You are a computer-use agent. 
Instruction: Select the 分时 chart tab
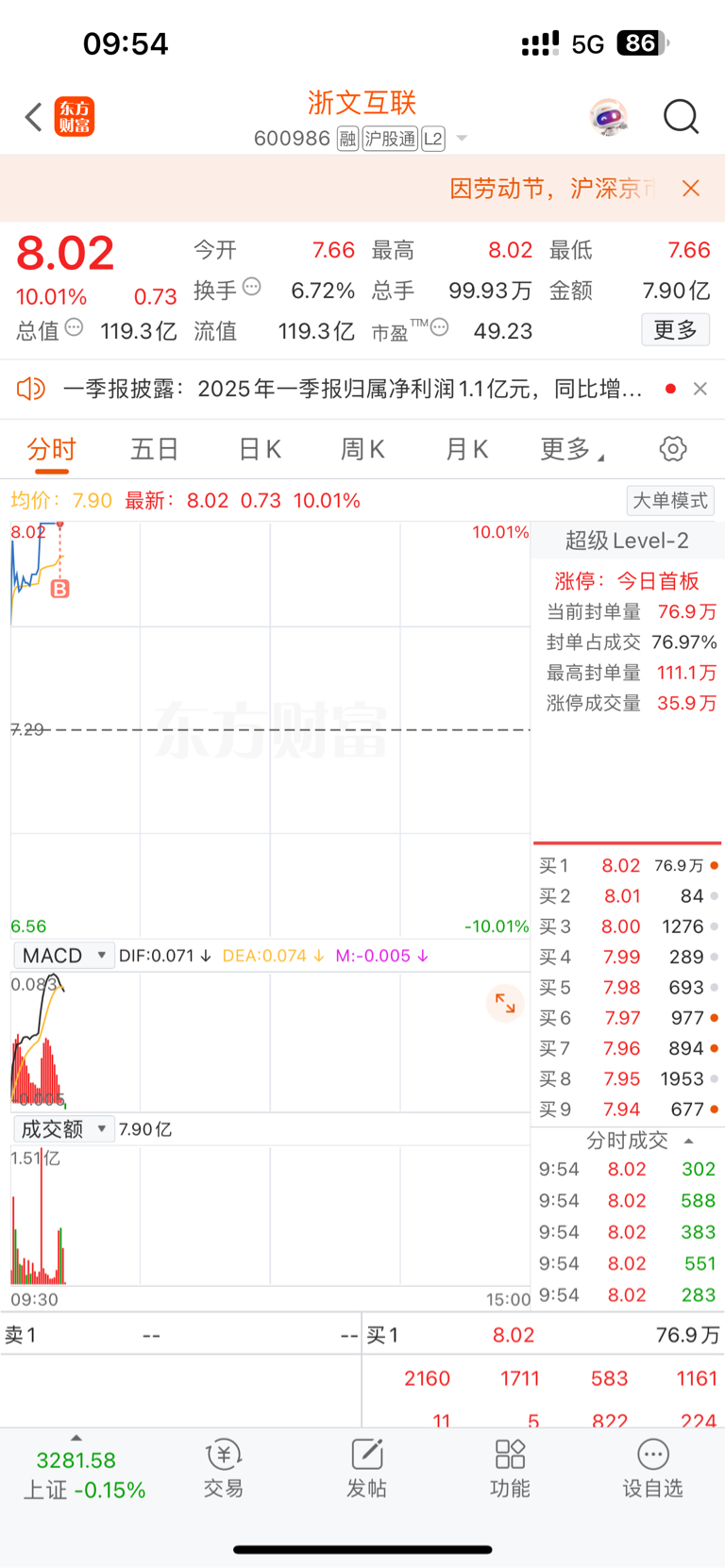[x=51, y=449]
